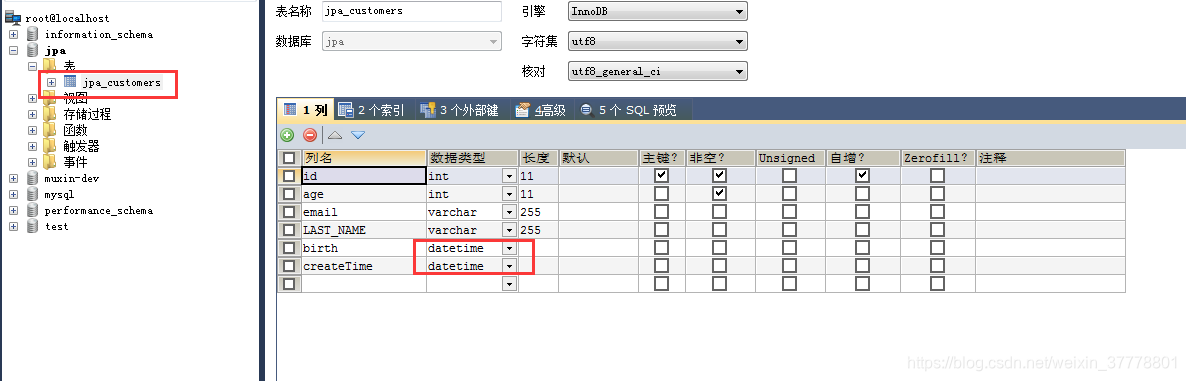Click the green add-column icon
Viewport: 1186px width, 381px height.
pyautogui.click(x=287, y=135)
